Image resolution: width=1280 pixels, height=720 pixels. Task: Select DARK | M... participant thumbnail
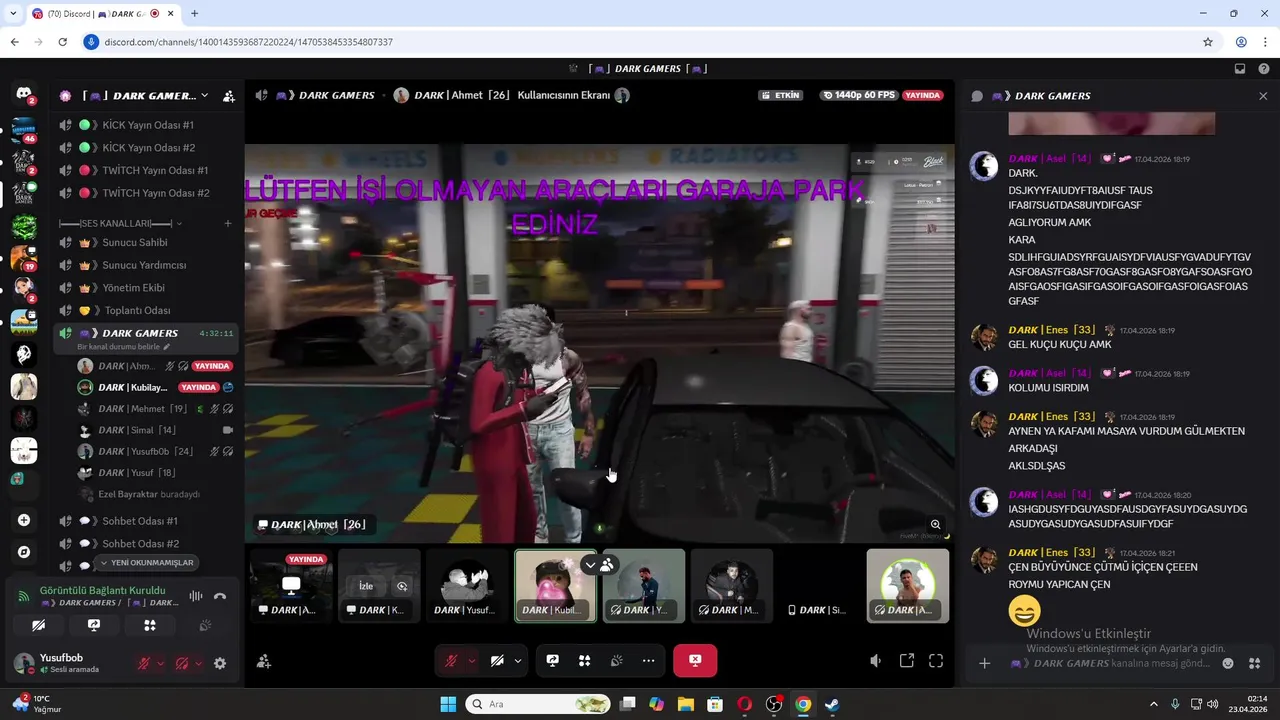click(x=732, y=585)
